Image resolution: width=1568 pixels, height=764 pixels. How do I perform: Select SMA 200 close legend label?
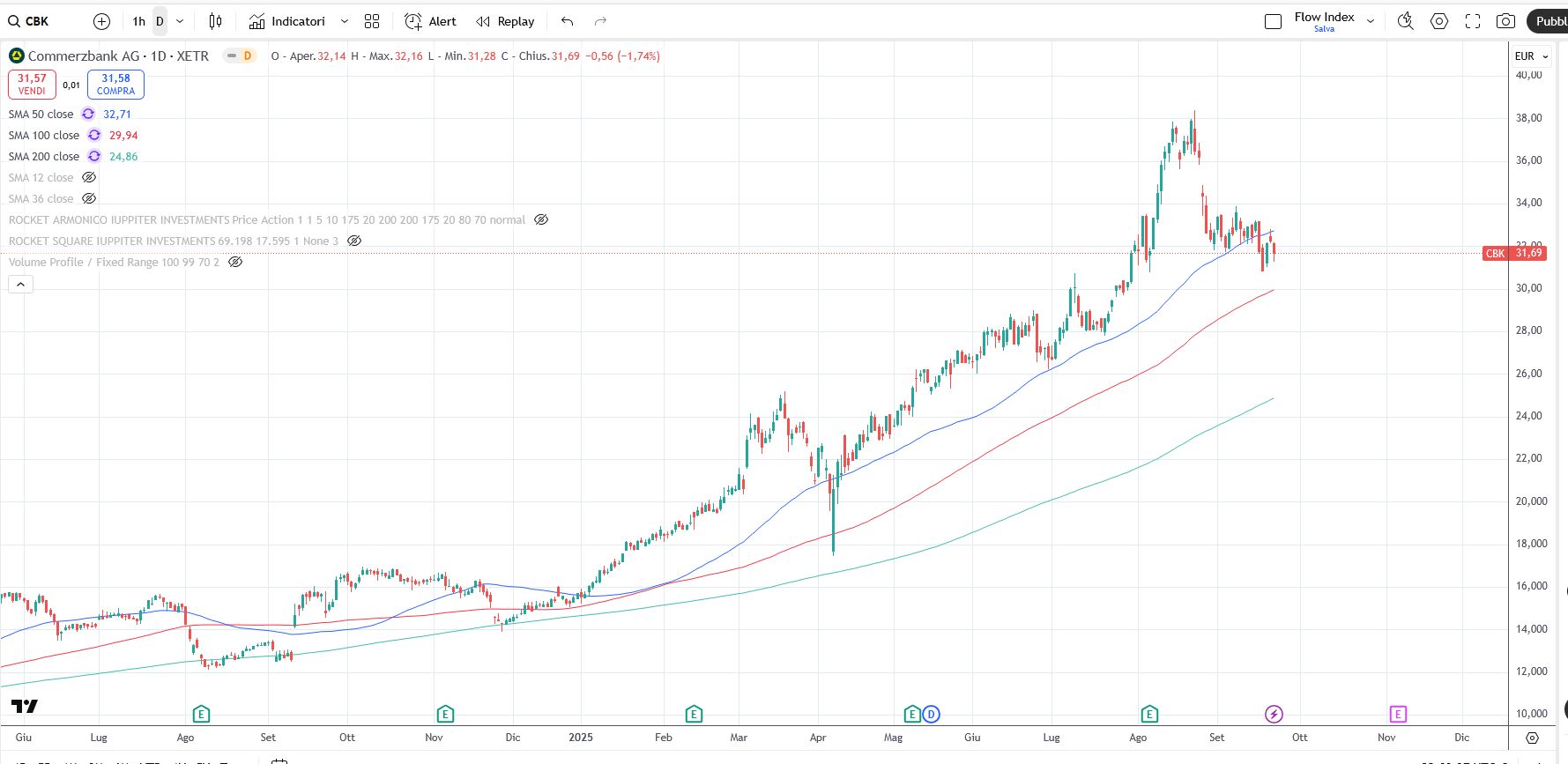(44, 156)
